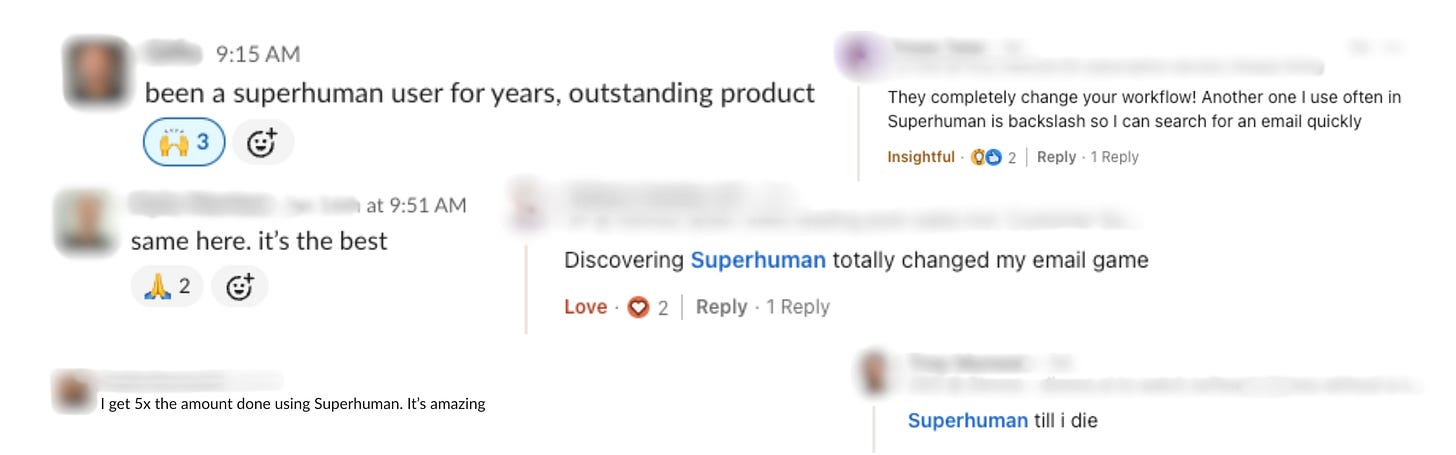
Task: Reply to the "email game" comment
Action: point(721,307)
